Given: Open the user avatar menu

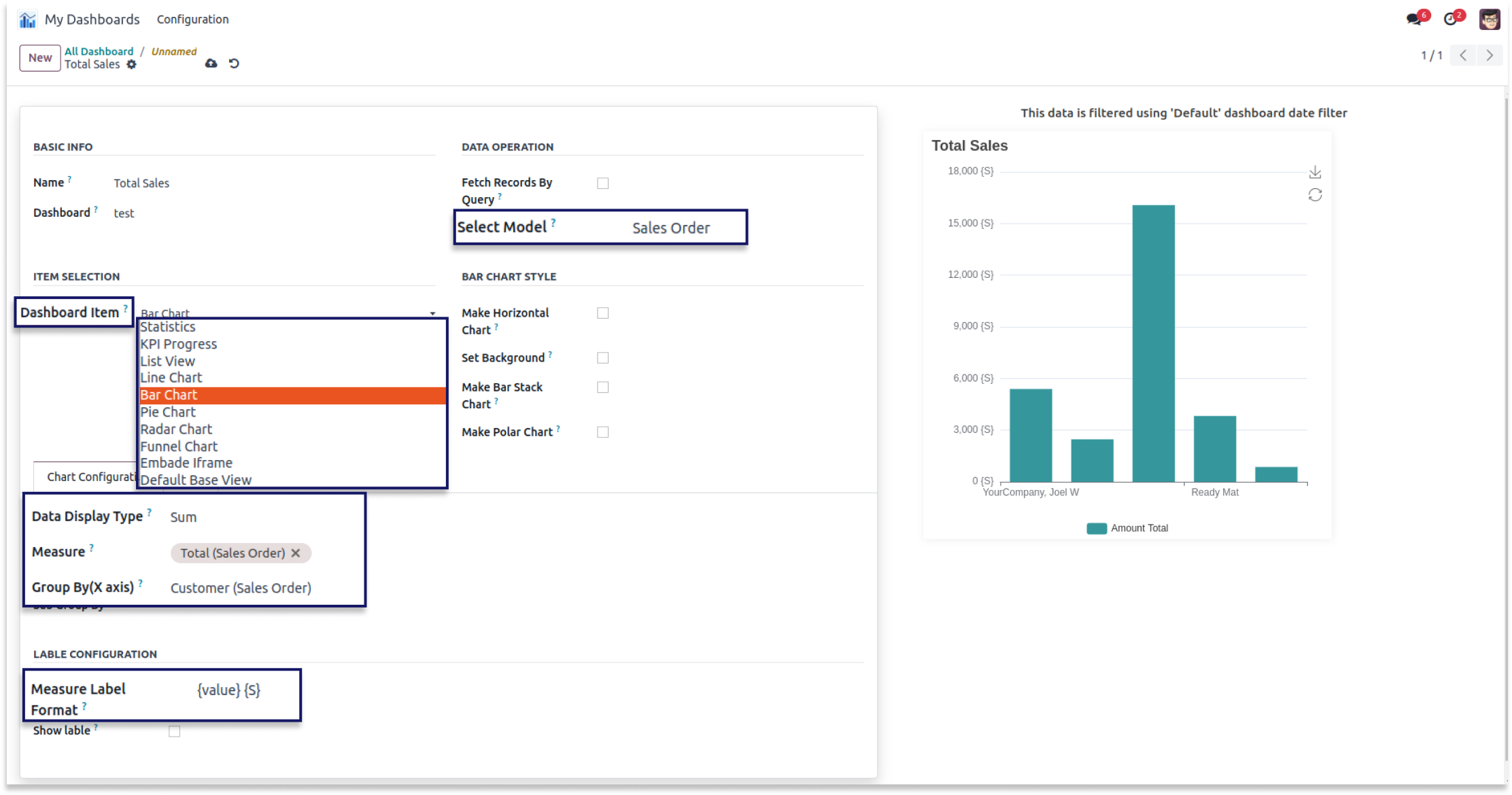Looking at the screenshot, I should [1490, 18].
